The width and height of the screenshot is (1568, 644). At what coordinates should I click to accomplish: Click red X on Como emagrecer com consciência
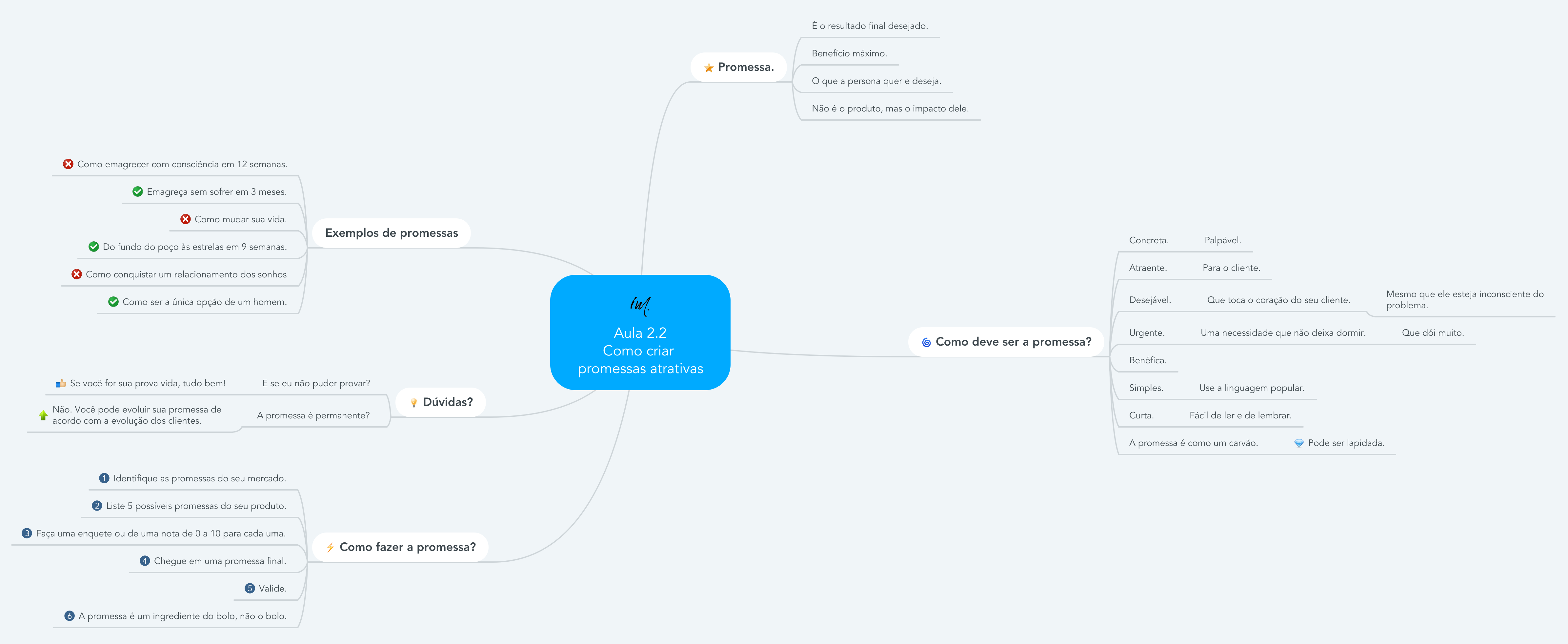tap(68, 164)
